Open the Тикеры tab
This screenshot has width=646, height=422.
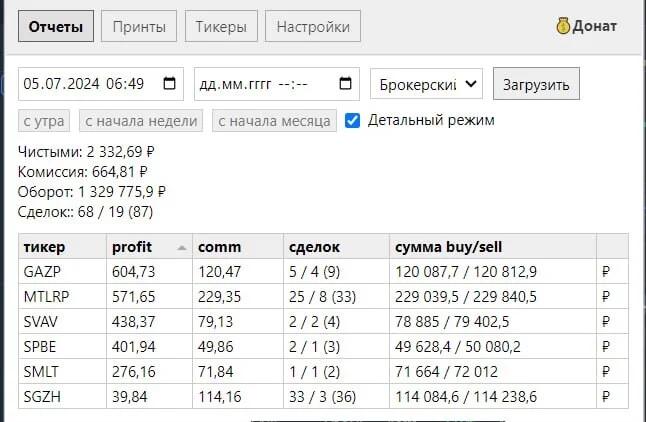point(221,26)
